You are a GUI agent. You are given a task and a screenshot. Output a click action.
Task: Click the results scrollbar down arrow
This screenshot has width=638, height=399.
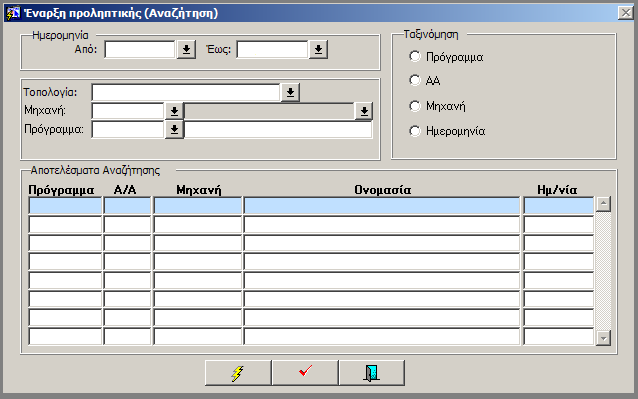(x=603, y=338)
